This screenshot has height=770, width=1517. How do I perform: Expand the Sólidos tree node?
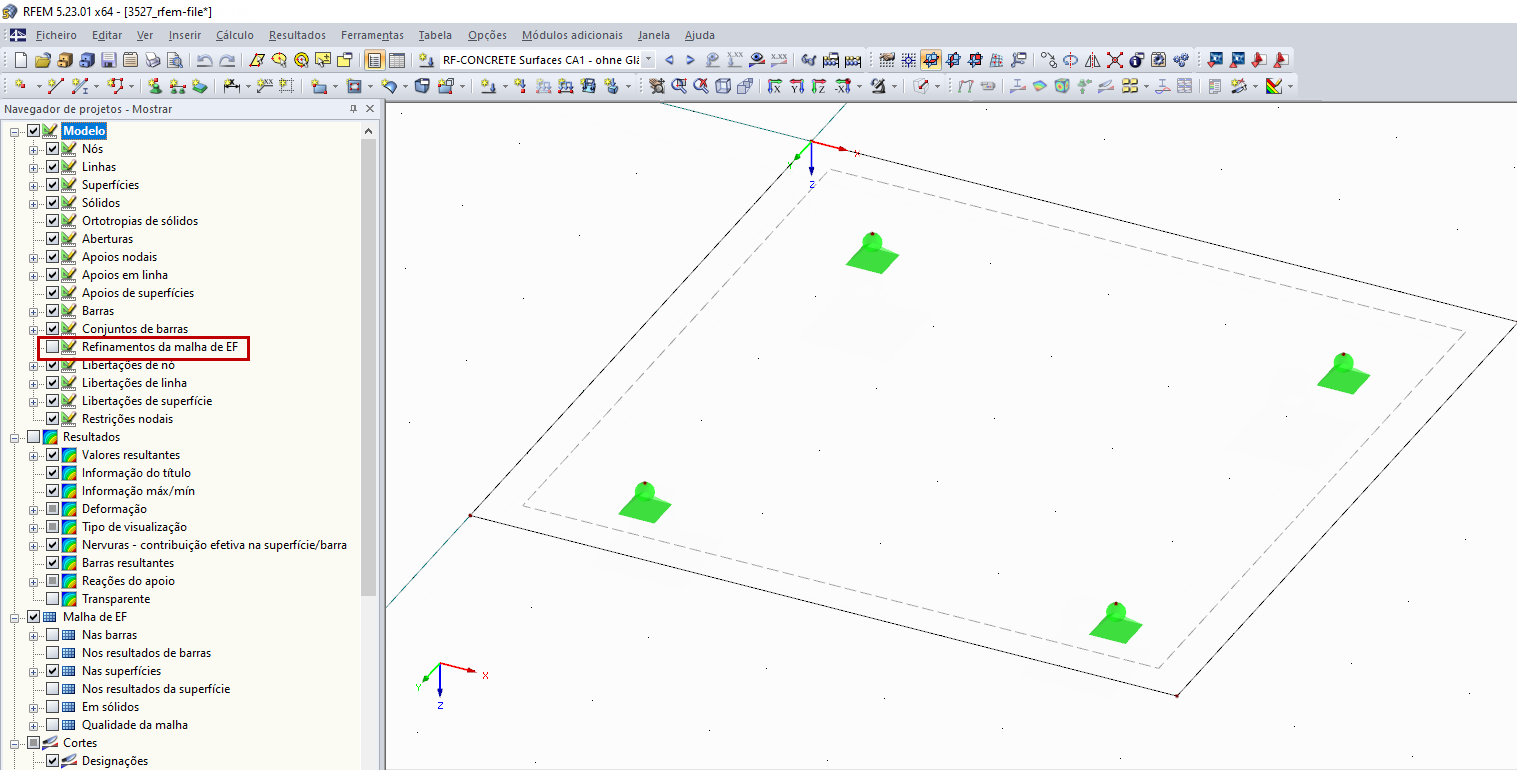tap(33, 203)
